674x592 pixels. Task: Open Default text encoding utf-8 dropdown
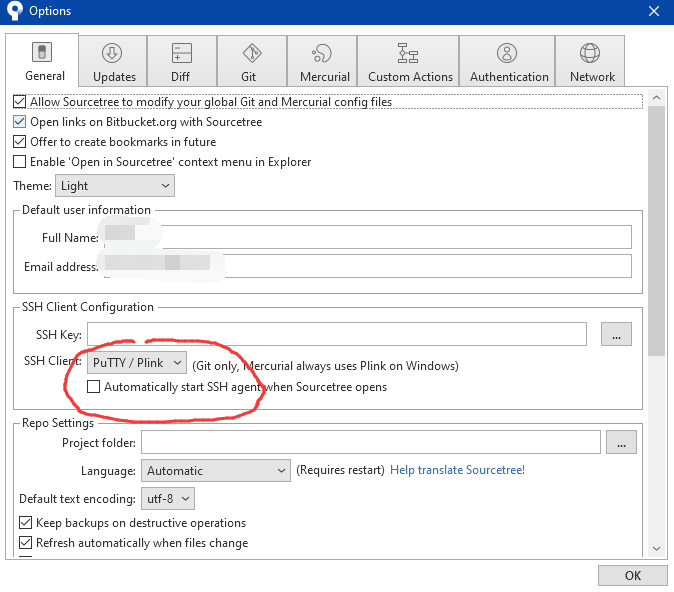click(168, 499)
